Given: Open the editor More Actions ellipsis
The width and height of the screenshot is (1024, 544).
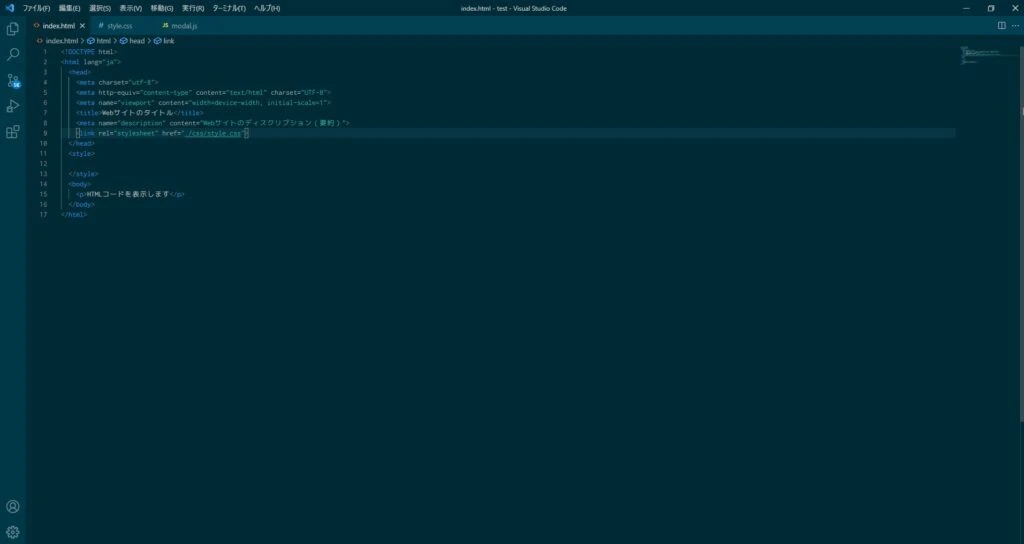Looking at the screenshot, I should point(1015,26).
